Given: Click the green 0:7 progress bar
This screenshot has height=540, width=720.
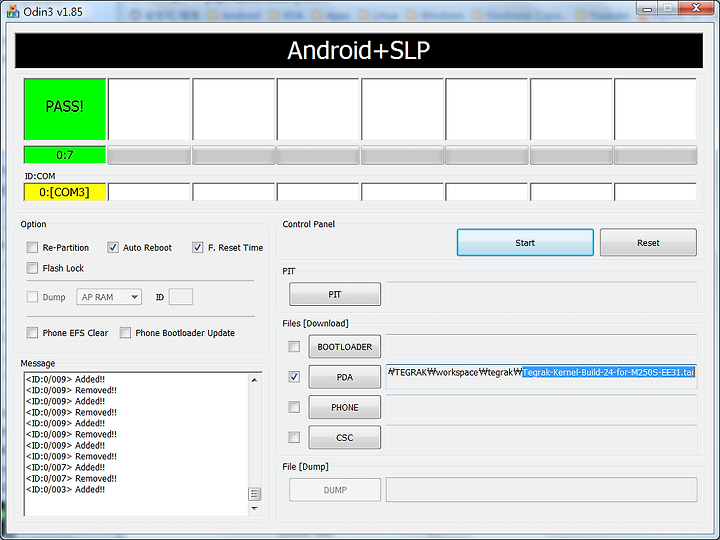Looking at the screenshot, I should coord(65,155).
